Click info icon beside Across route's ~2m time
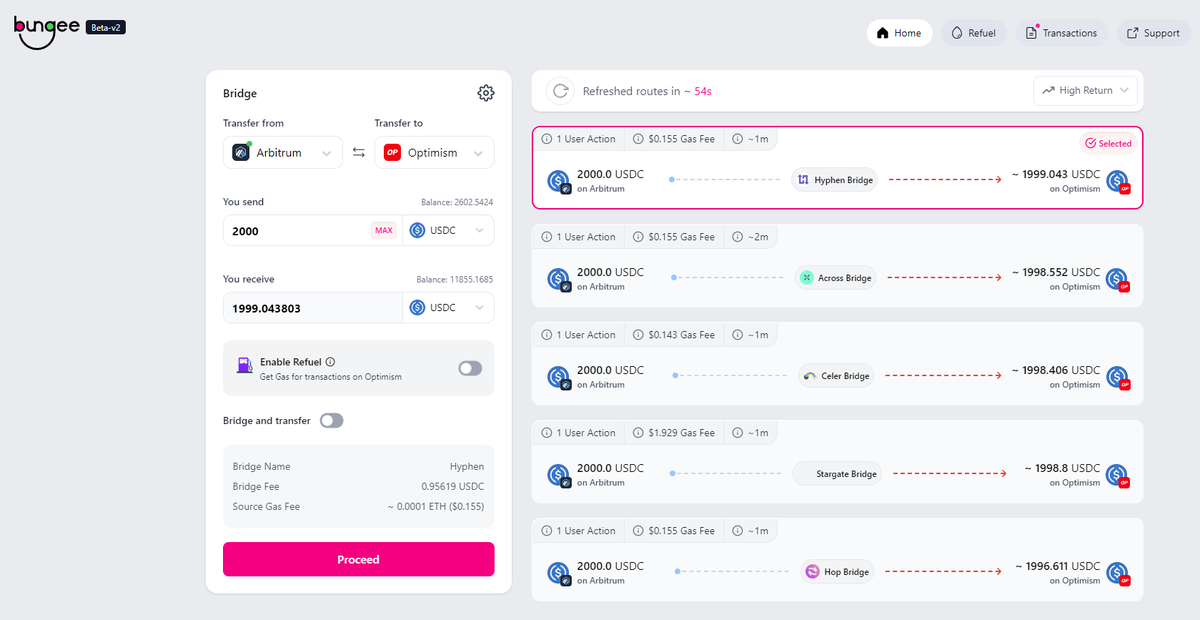Screen dimensions: 1200x620 (x=738, y=237)
